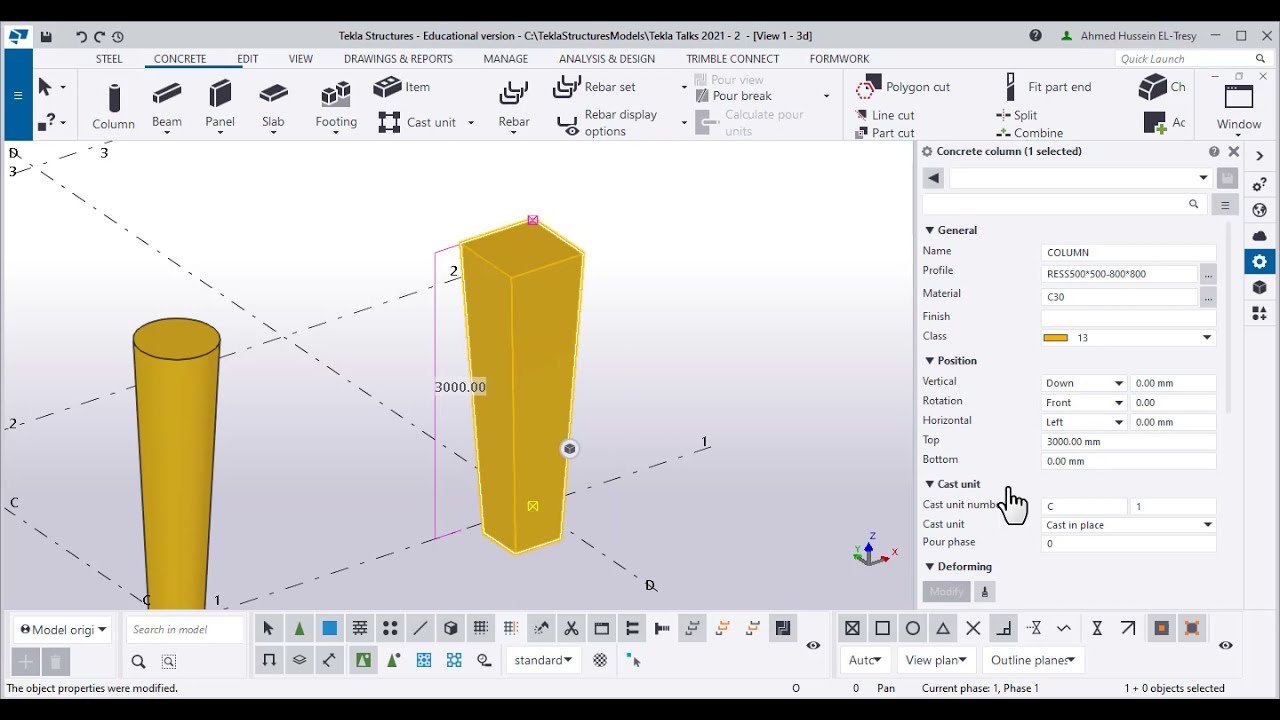The image size is (1280, 720).
Task: Switch to the VIEW ribbon tab
Action: click(x=300, y=59)
